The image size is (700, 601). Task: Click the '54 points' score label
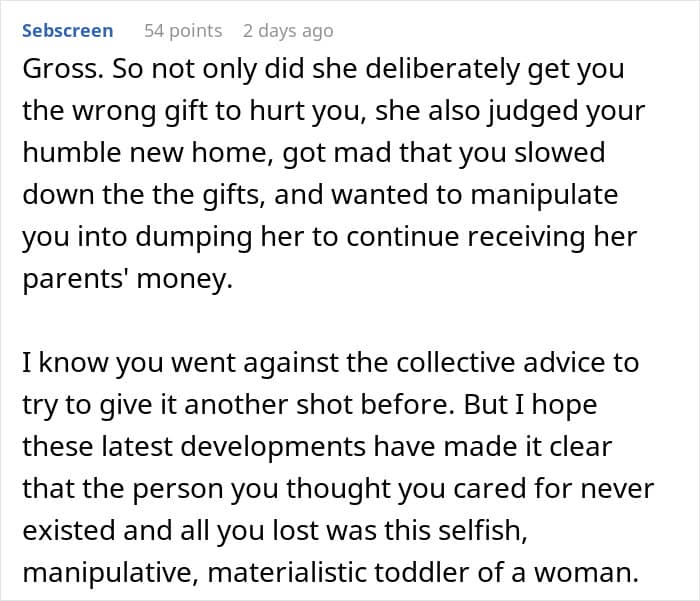(x=183, y=30)
